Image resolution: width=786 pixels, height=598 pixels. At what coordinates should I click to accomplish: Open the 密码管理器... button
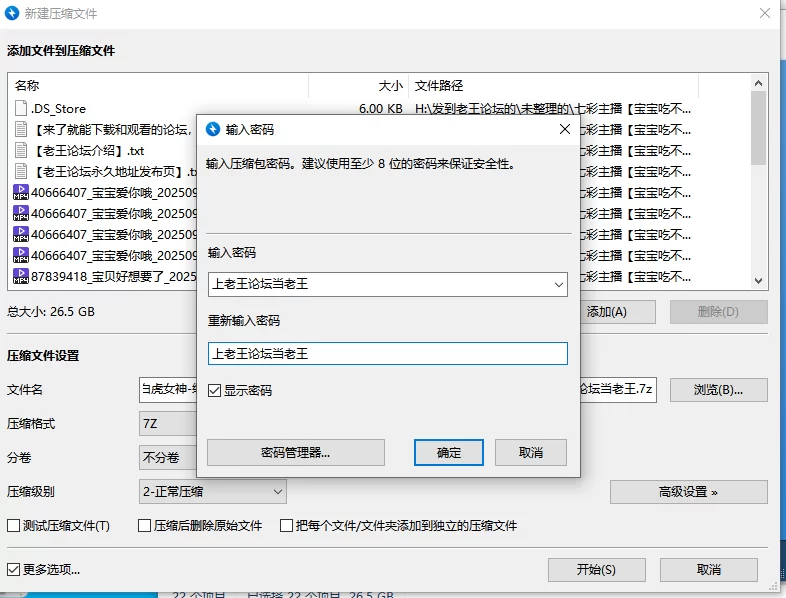coord(296,453)
